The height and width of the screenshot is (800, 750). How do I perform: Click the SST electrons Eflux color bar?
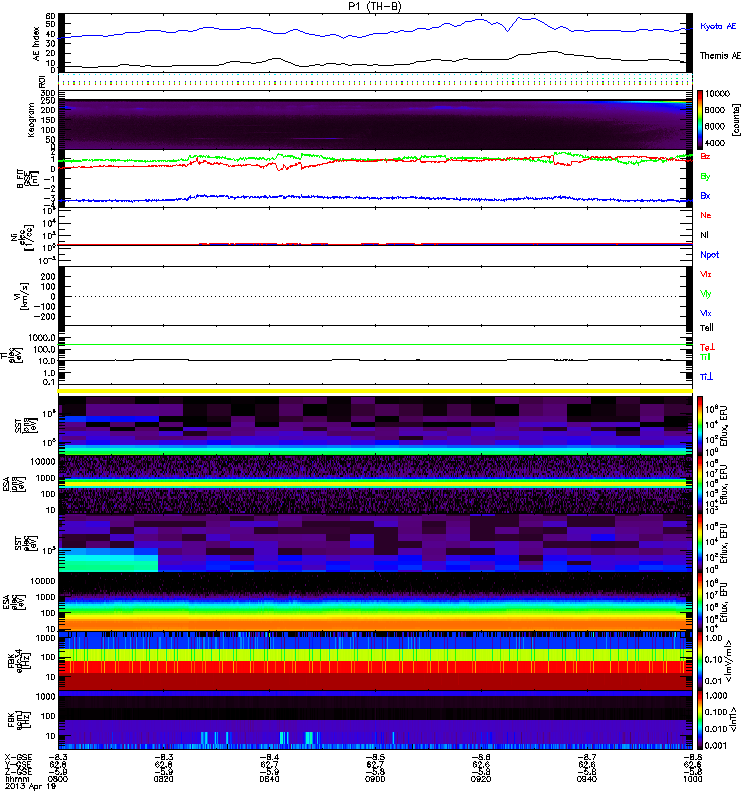(x=700, y=543)
